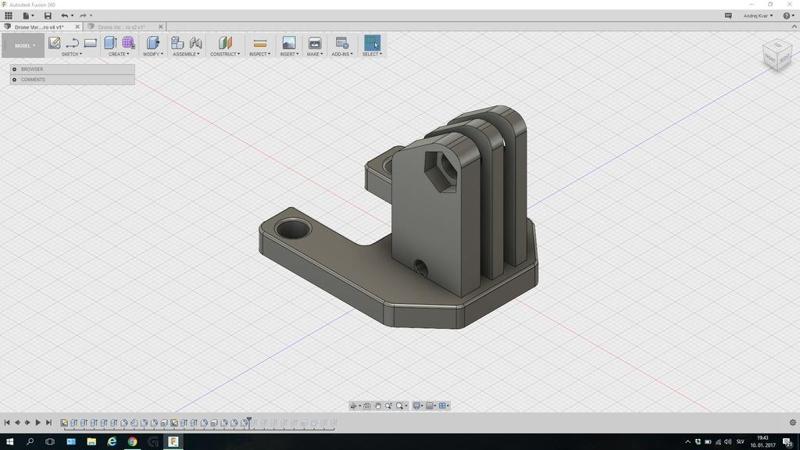Select the Create Sketch tool icon

[x=55, y=43]
